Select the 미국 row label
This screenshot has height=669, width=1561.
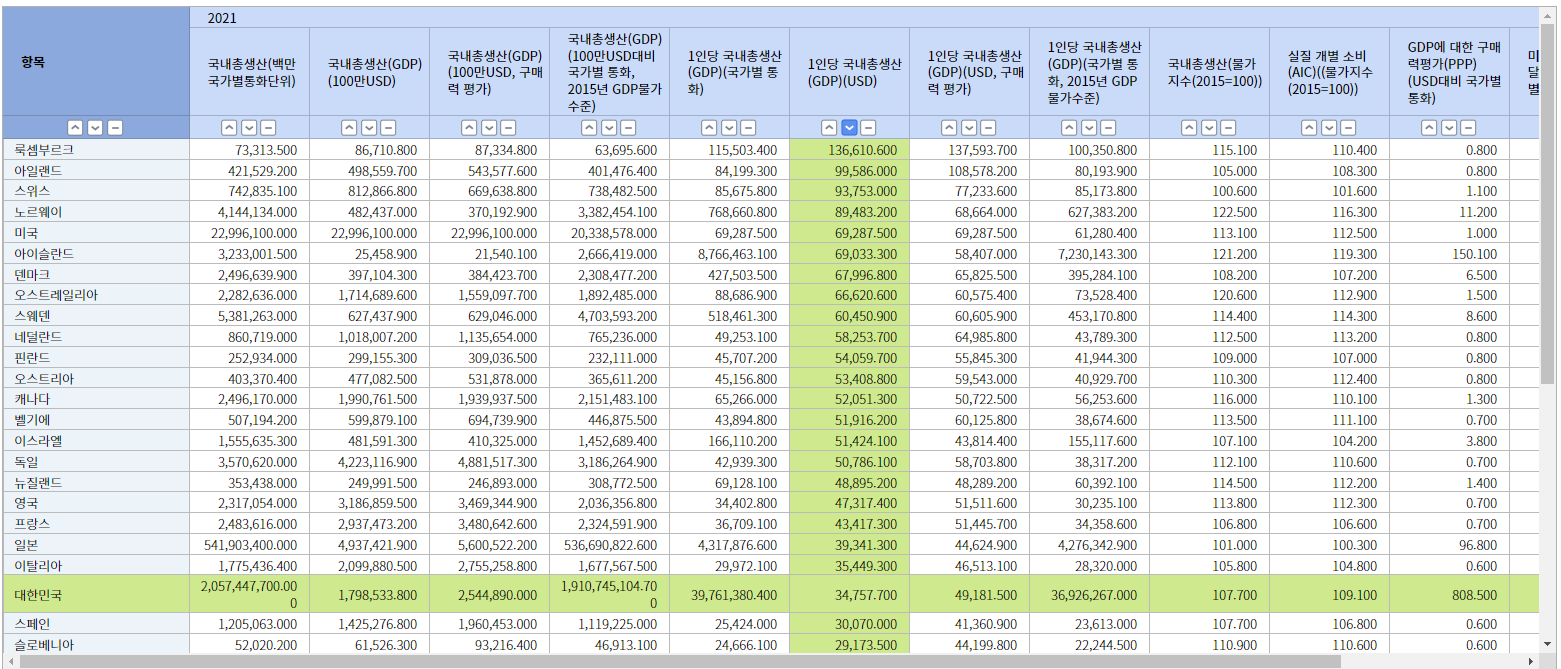[26, 233]
